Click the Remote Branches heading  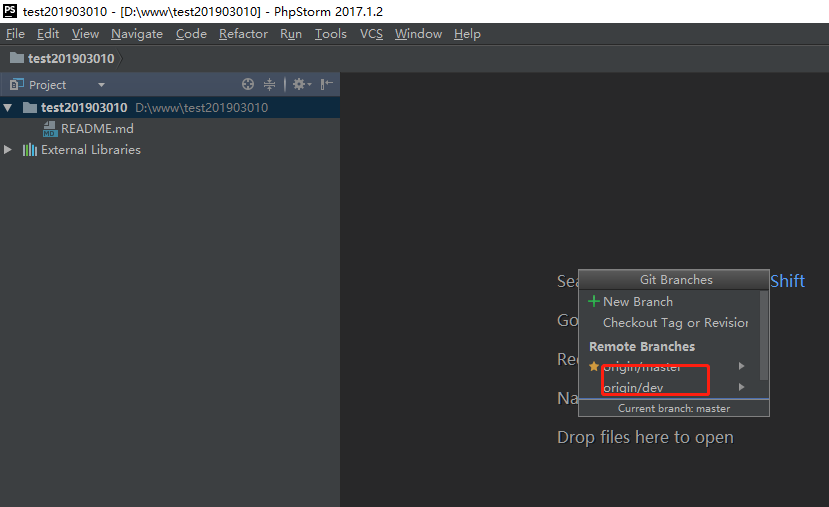coord(642,346)
